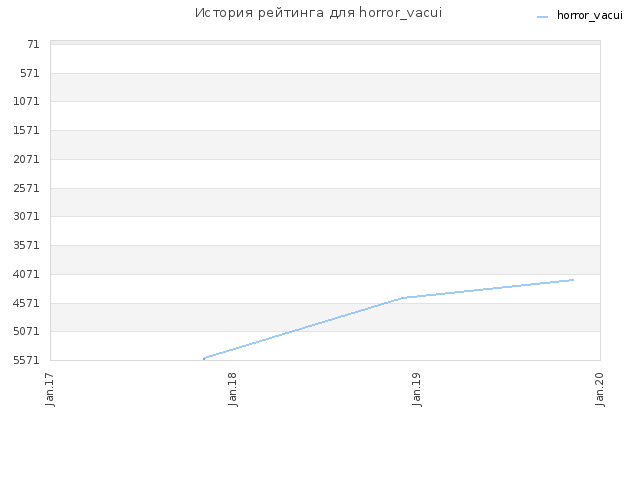Click the 1071 y-axis label

[27, 101]
